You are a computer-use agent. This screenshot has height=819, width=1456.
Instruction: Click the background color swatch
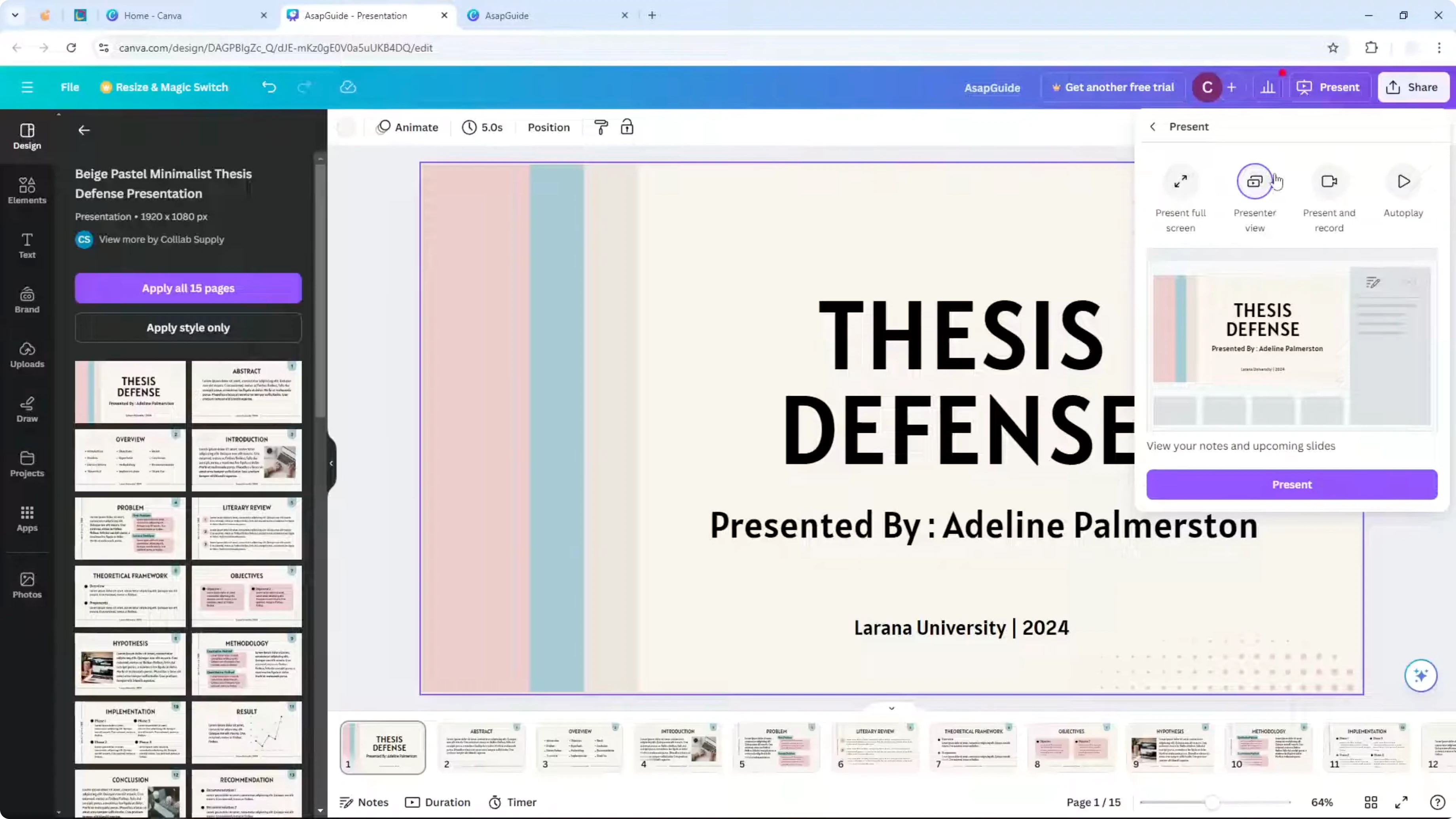pyautogui.click(x=347, y=127)
